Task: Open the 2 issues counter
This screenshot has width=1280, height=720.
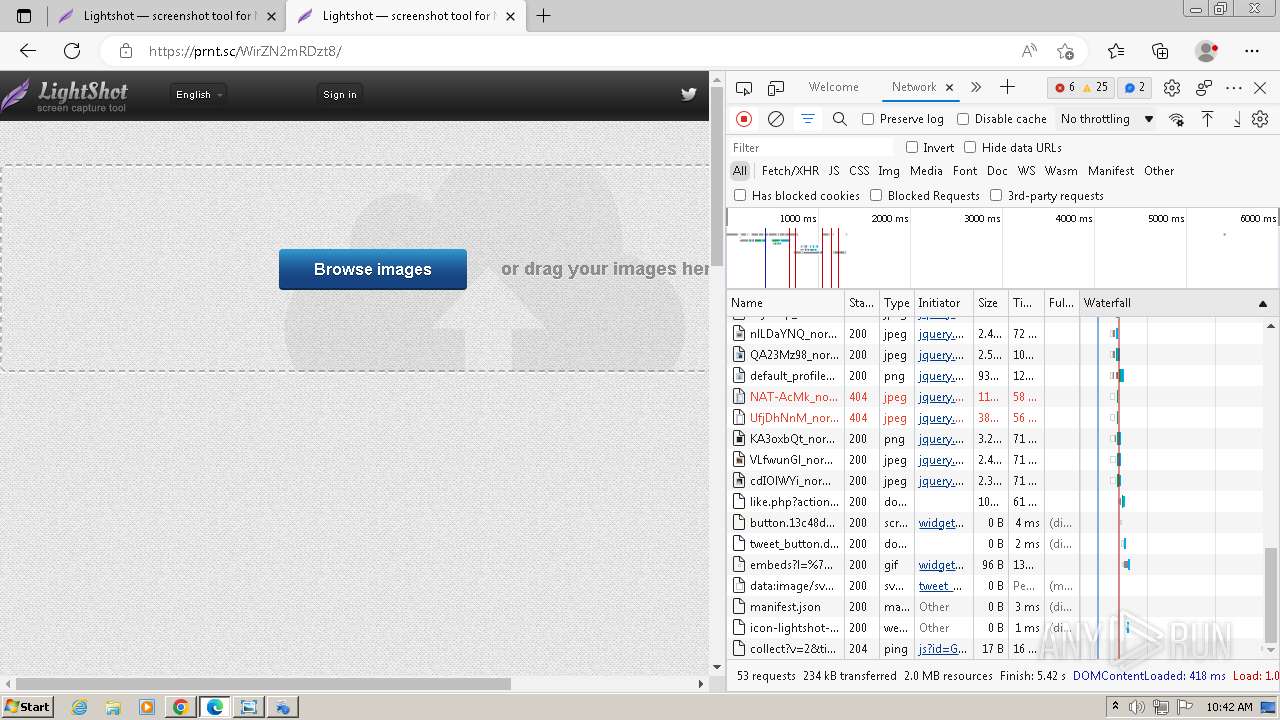Action: click(1134, 87)
